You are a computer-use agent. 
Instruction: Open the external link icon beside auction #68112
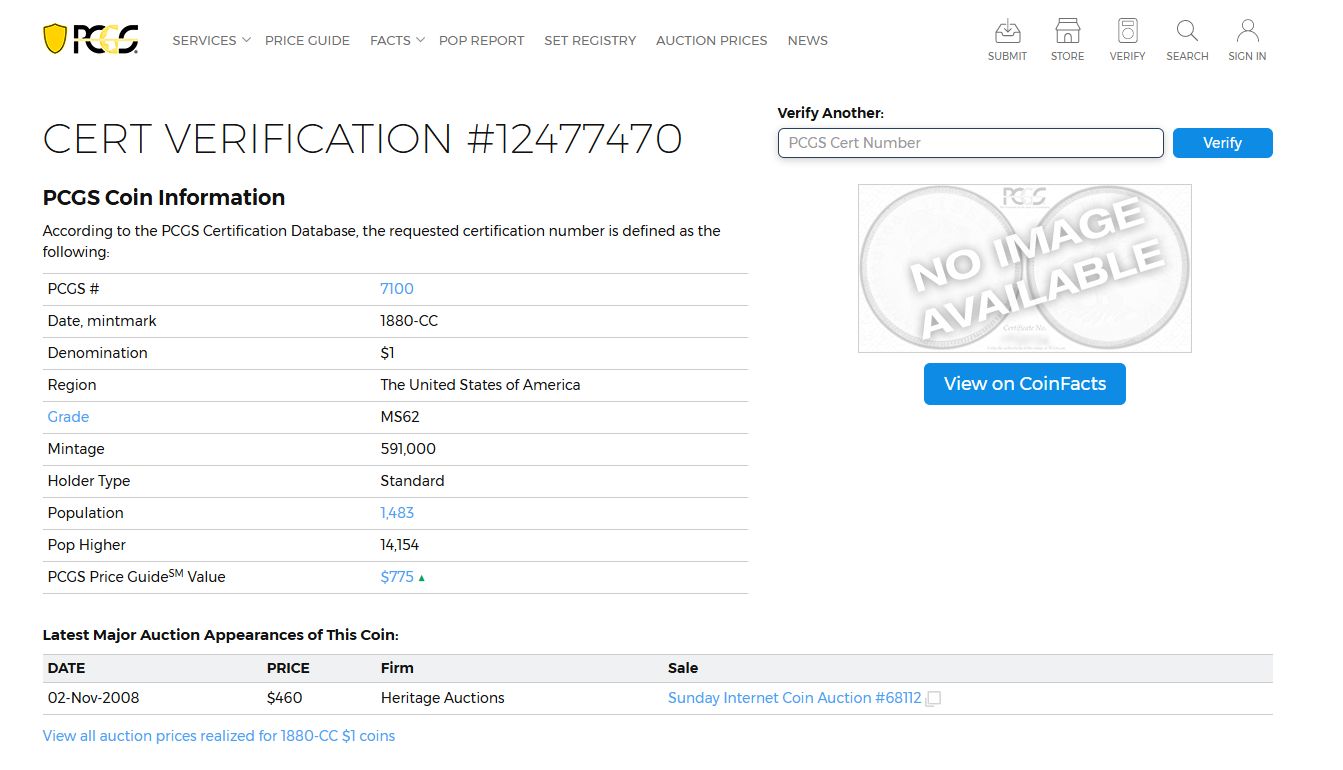point(933,699)
